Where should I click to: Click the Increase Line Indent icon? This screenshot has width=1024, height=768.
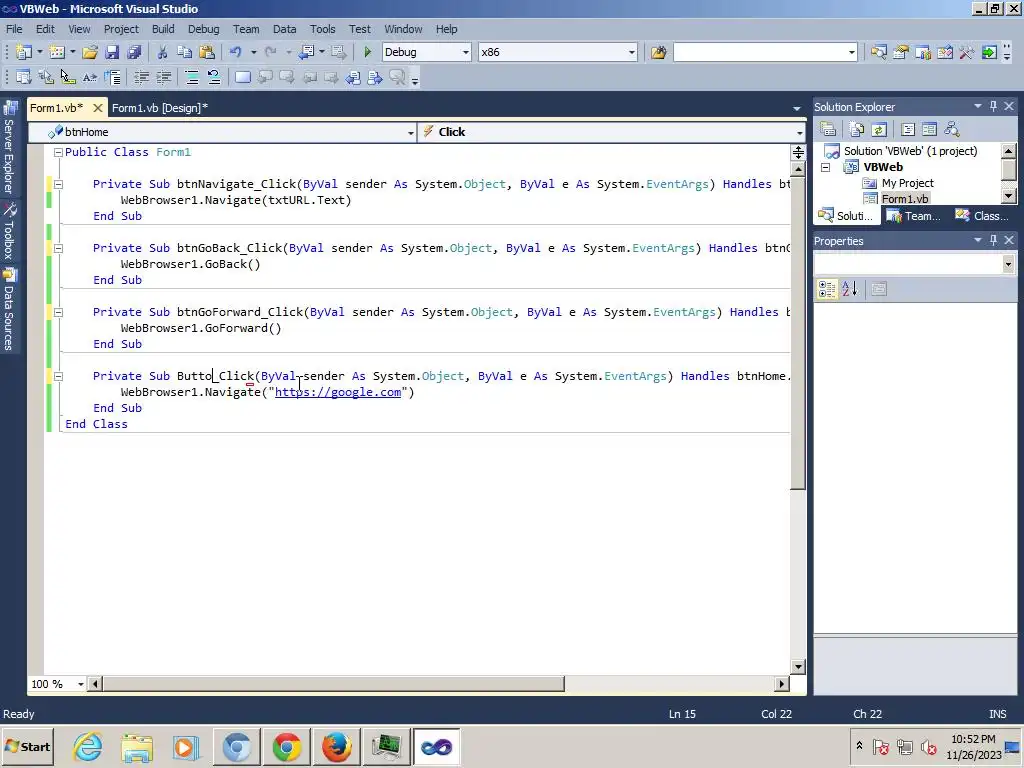click(164, 77)
